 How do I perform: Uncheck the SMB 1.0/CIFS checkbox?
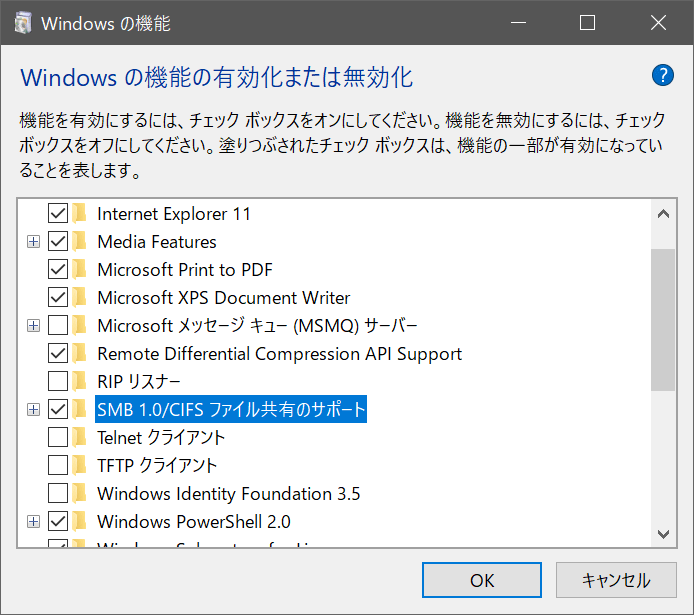click(x=58, y=409)
